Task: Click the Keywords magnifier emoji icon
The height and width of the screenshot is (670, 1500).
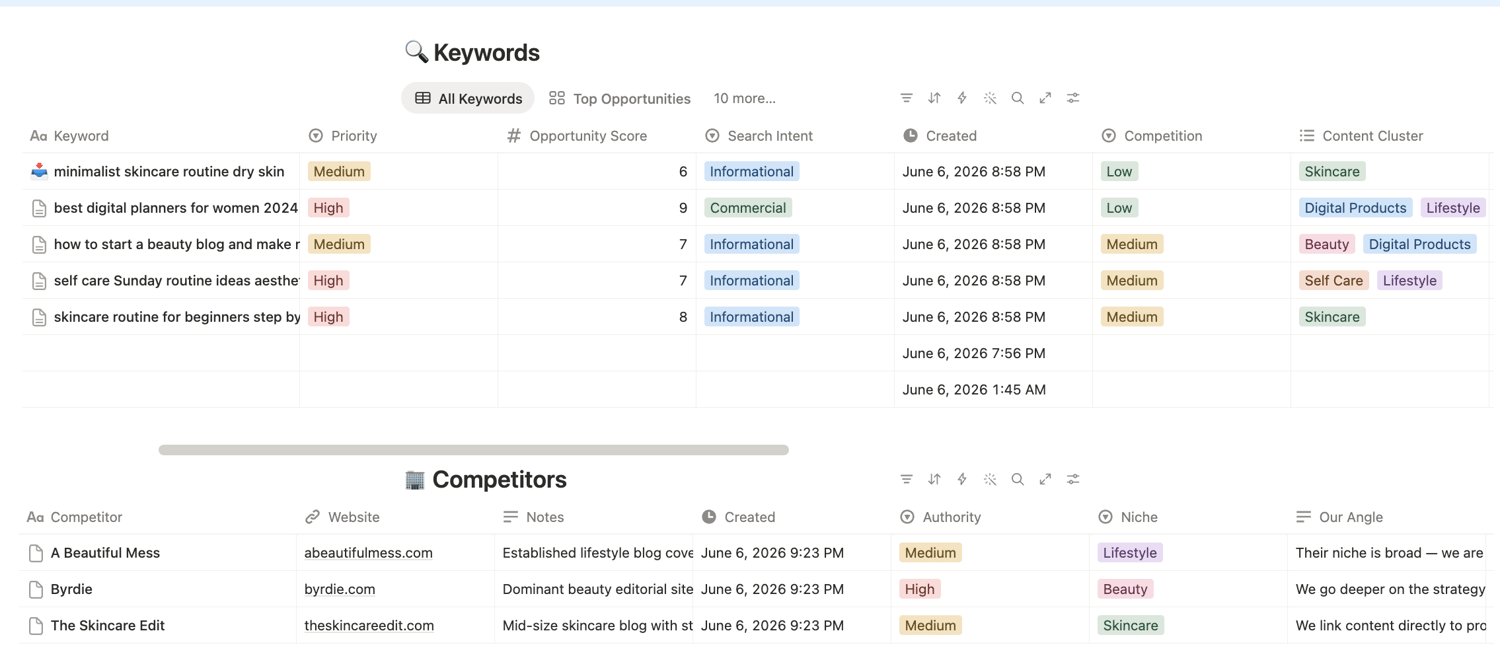Action: point(416,51)
